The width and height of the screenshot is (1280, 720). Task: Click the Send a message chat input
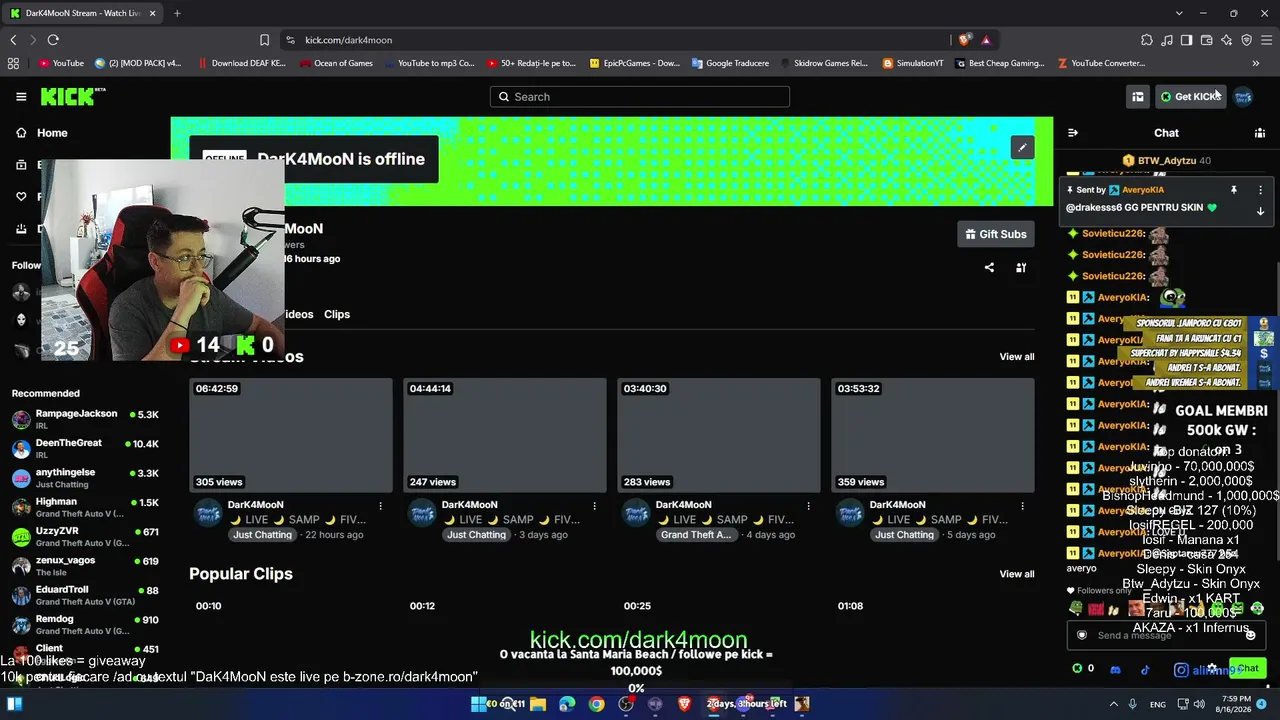coord(1165,635)
